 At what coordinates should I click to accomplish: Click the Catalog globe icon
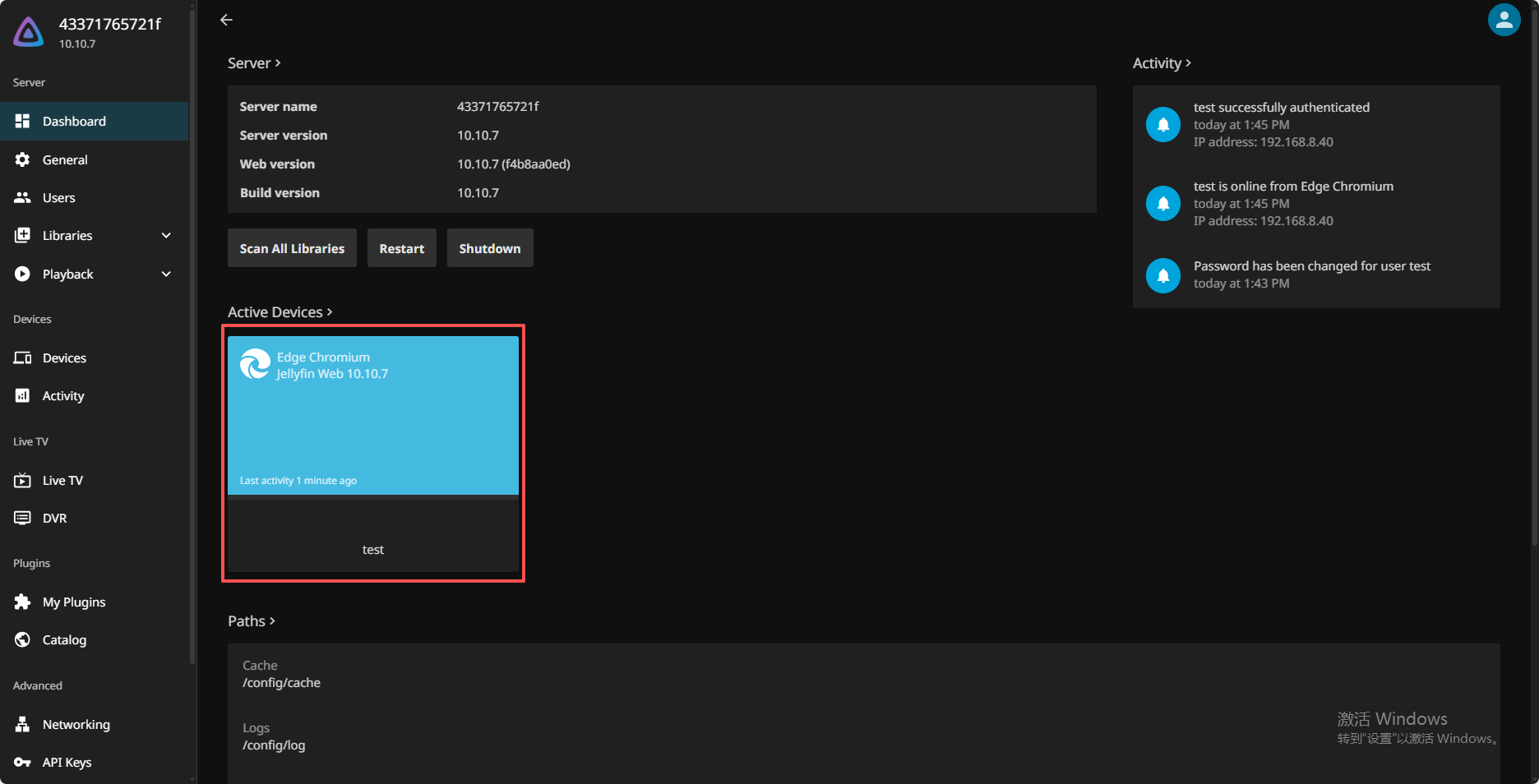[22, 639]
